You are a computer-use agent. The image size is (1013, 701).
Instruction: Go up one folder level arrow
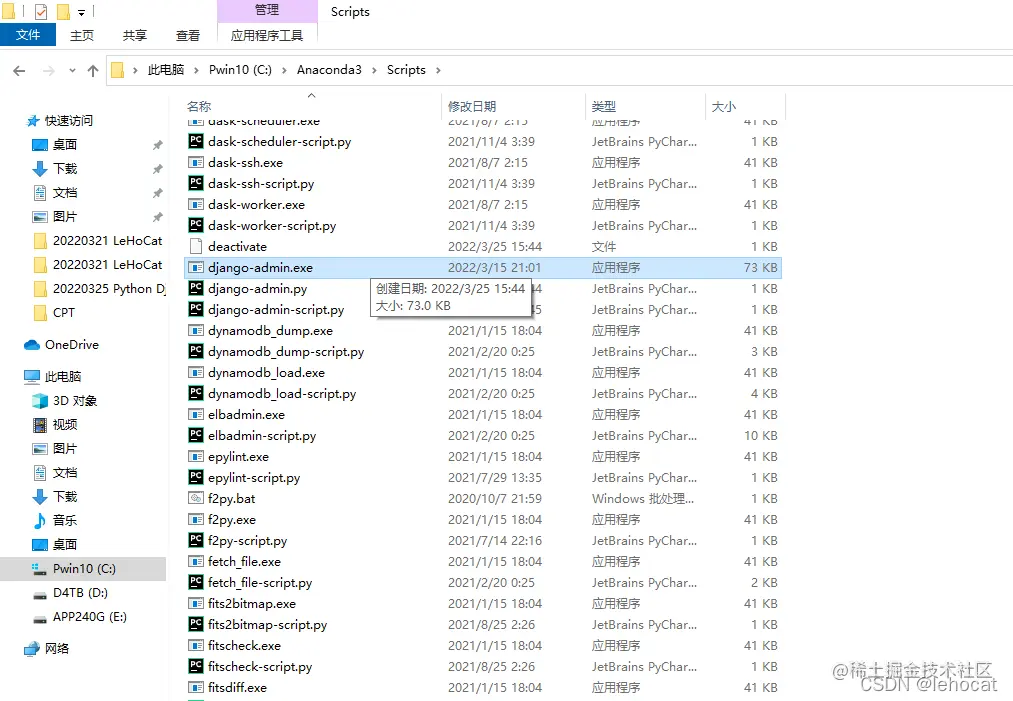coord(93,70)
